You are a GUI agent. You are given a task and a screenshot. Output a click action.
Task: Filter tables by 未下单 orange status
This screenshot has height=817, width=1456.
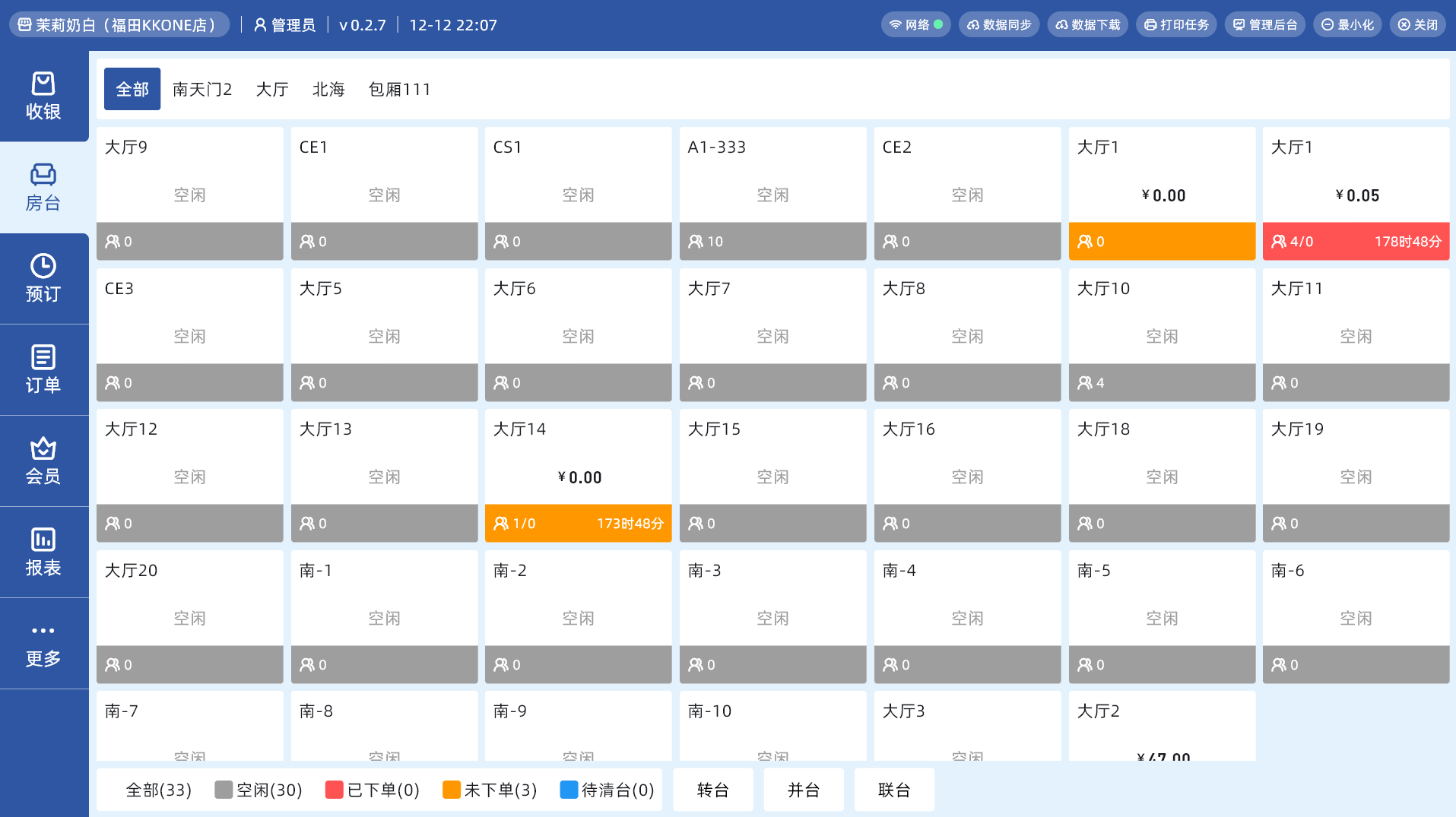[x=490, y=790]
